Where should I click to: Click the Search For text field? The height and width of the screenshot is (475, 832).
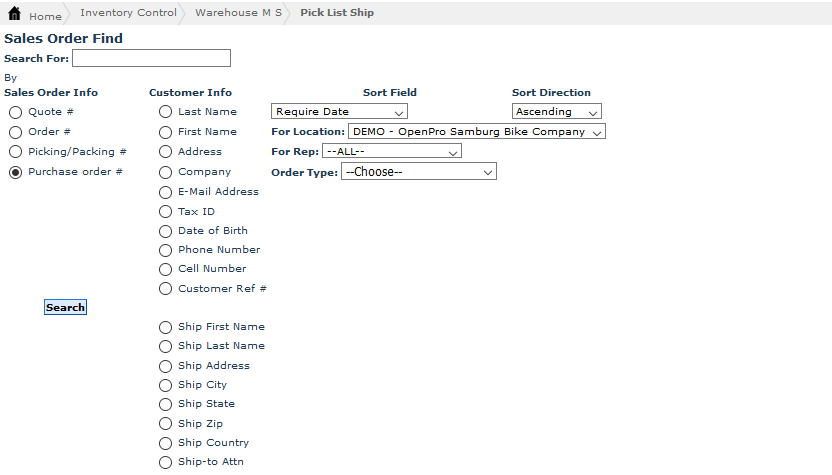(151, 58)
